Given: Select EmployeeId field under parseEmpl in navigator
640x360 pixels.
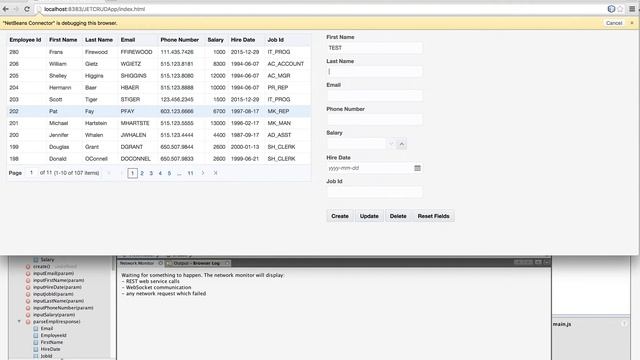Looking at the screenshot, I should 53,335.
